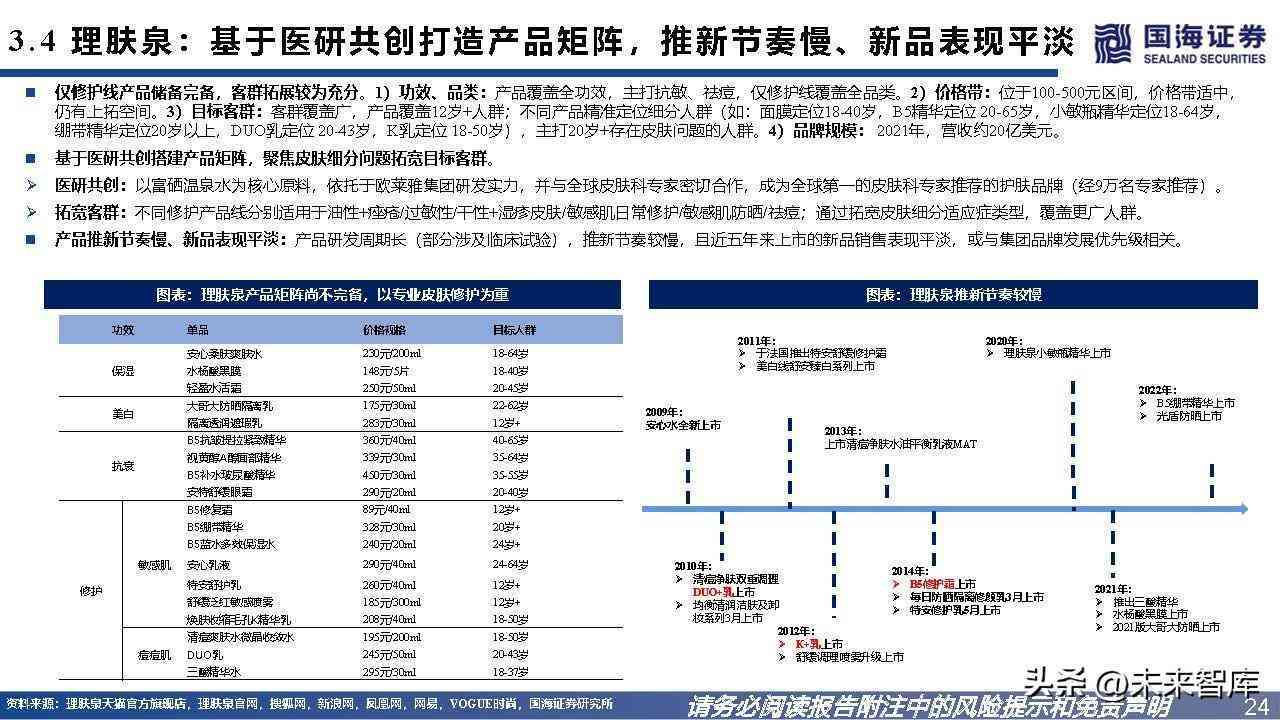Click the 理肤泉推新节奏较慢 chart title bar

(953, 295)
